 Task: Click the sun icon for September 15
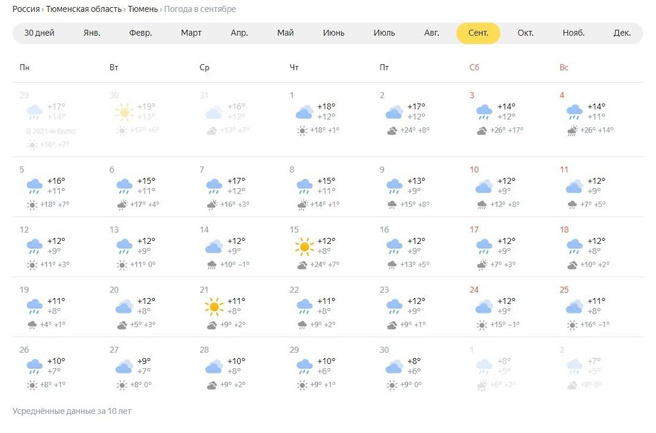pos(303,246)
